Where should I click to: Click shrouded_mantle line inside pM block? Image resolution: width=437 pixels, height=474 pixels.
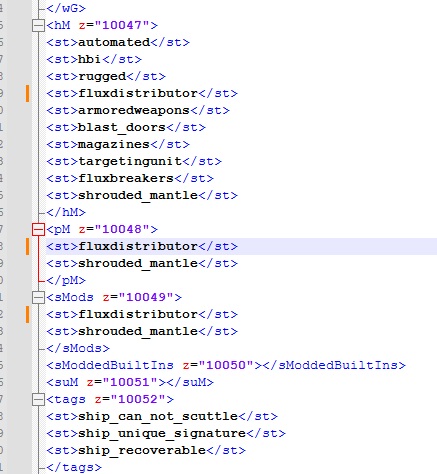pyautogui.click(x=142, y=263)
